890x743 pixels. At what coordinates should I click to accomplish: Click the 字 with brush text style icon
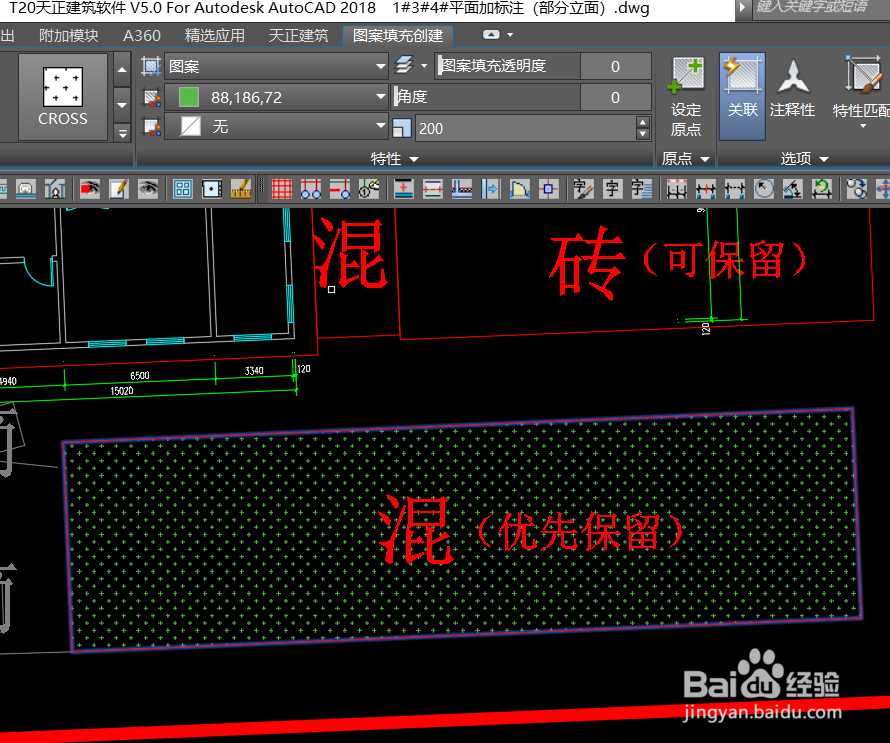[583, 188]
